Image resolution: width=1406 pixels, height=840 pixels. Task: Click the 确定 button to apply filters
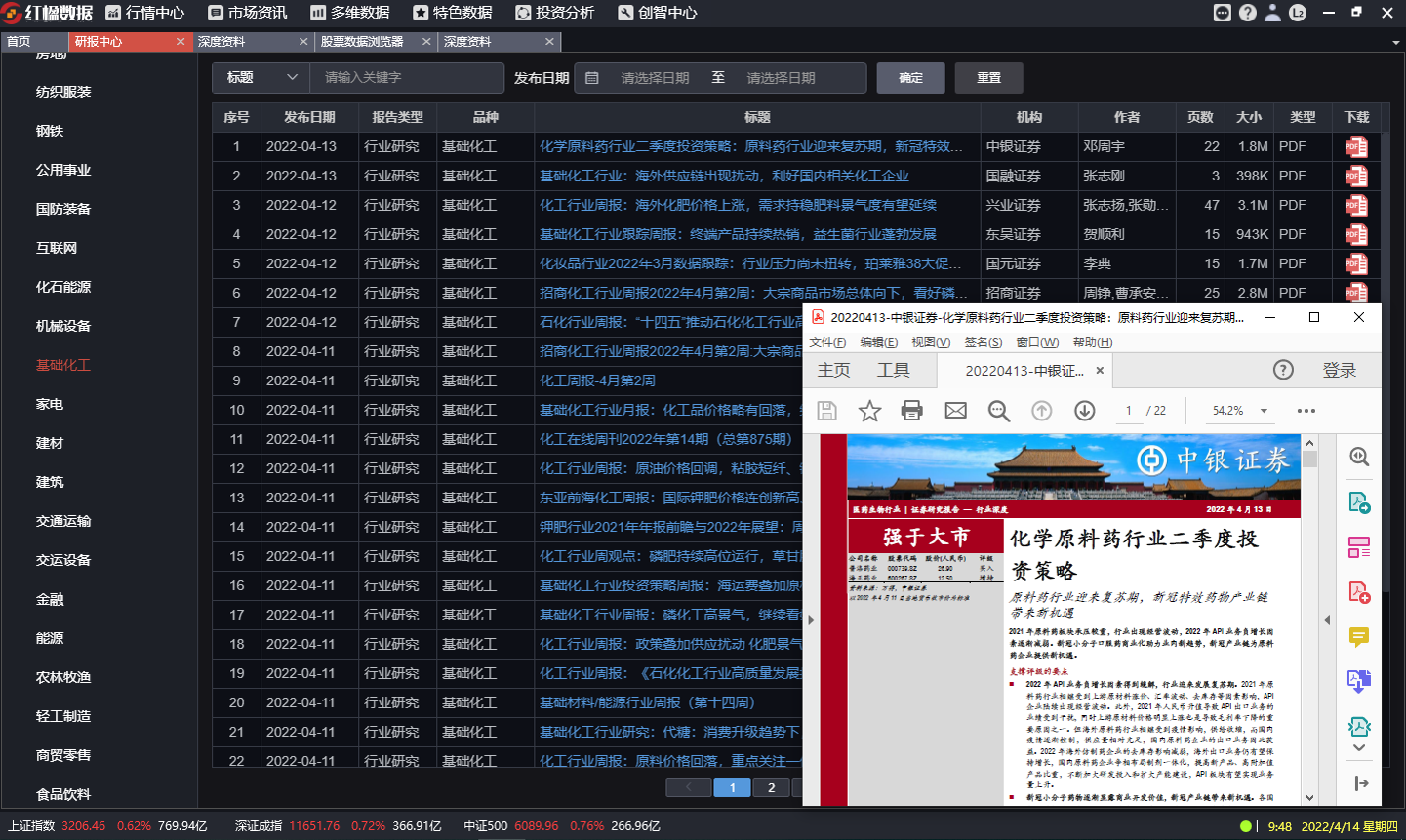tap(909, 77)
